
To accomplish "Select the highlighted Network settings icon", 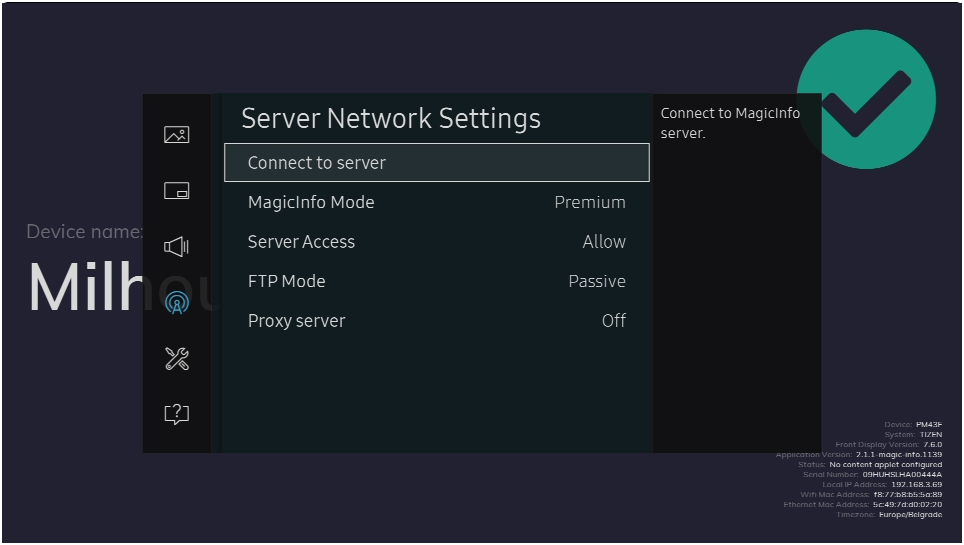I will [176, 302].
